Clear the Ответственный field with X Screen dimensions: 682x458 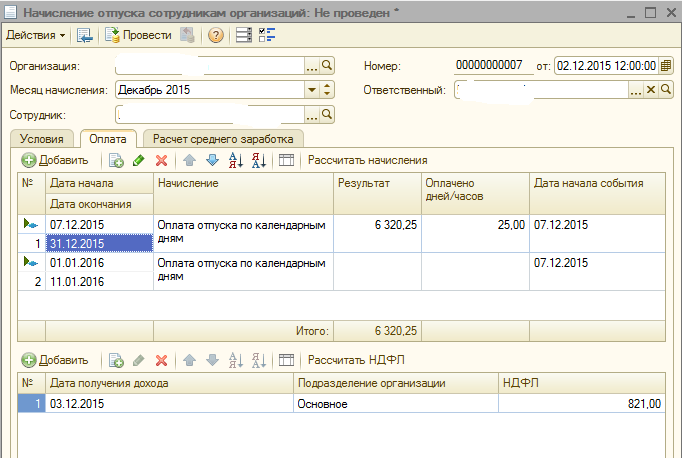coord(651,90)
